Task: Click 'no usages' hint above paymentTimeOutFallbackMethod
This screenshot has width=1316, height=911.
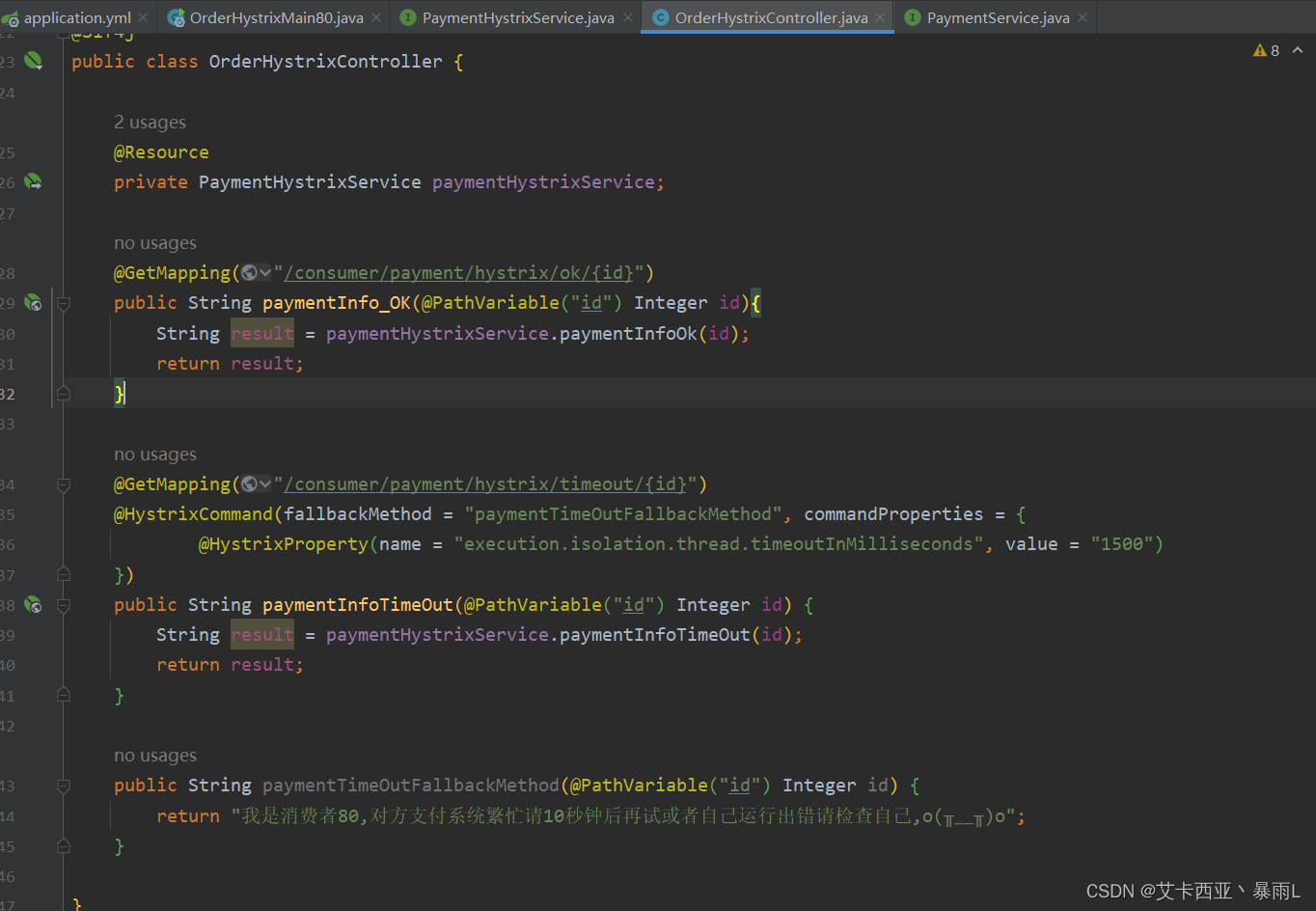Action: 155,756
